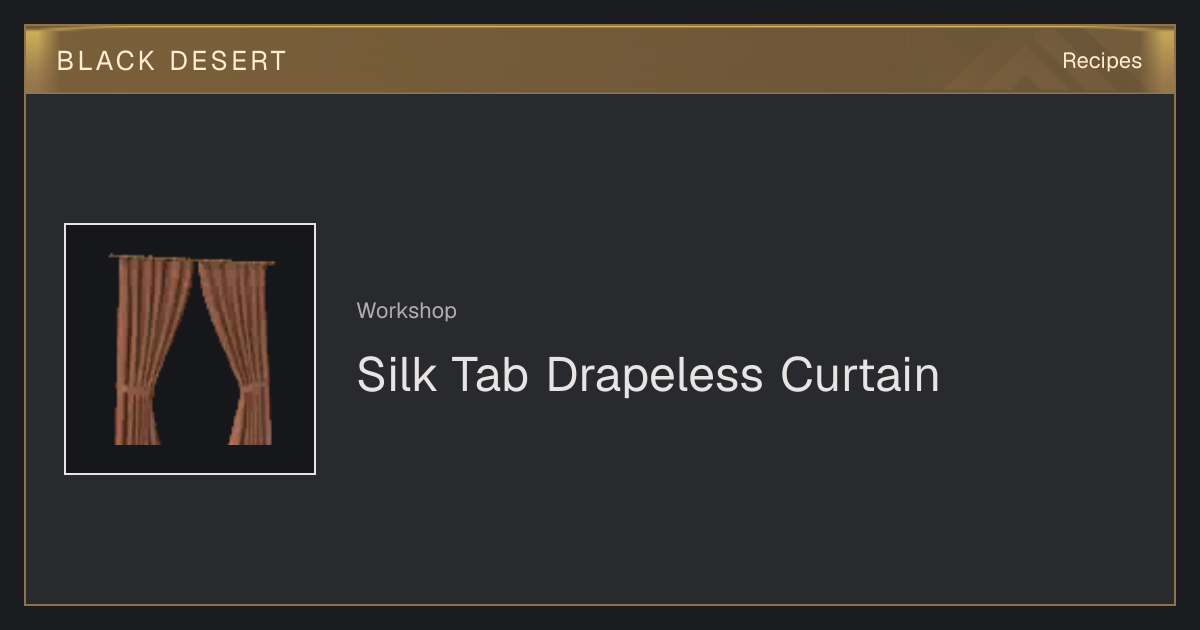Screen dimensions: 1200x630
Task: Click the right curtain panel in the icon
Action: tap(238, 350)
